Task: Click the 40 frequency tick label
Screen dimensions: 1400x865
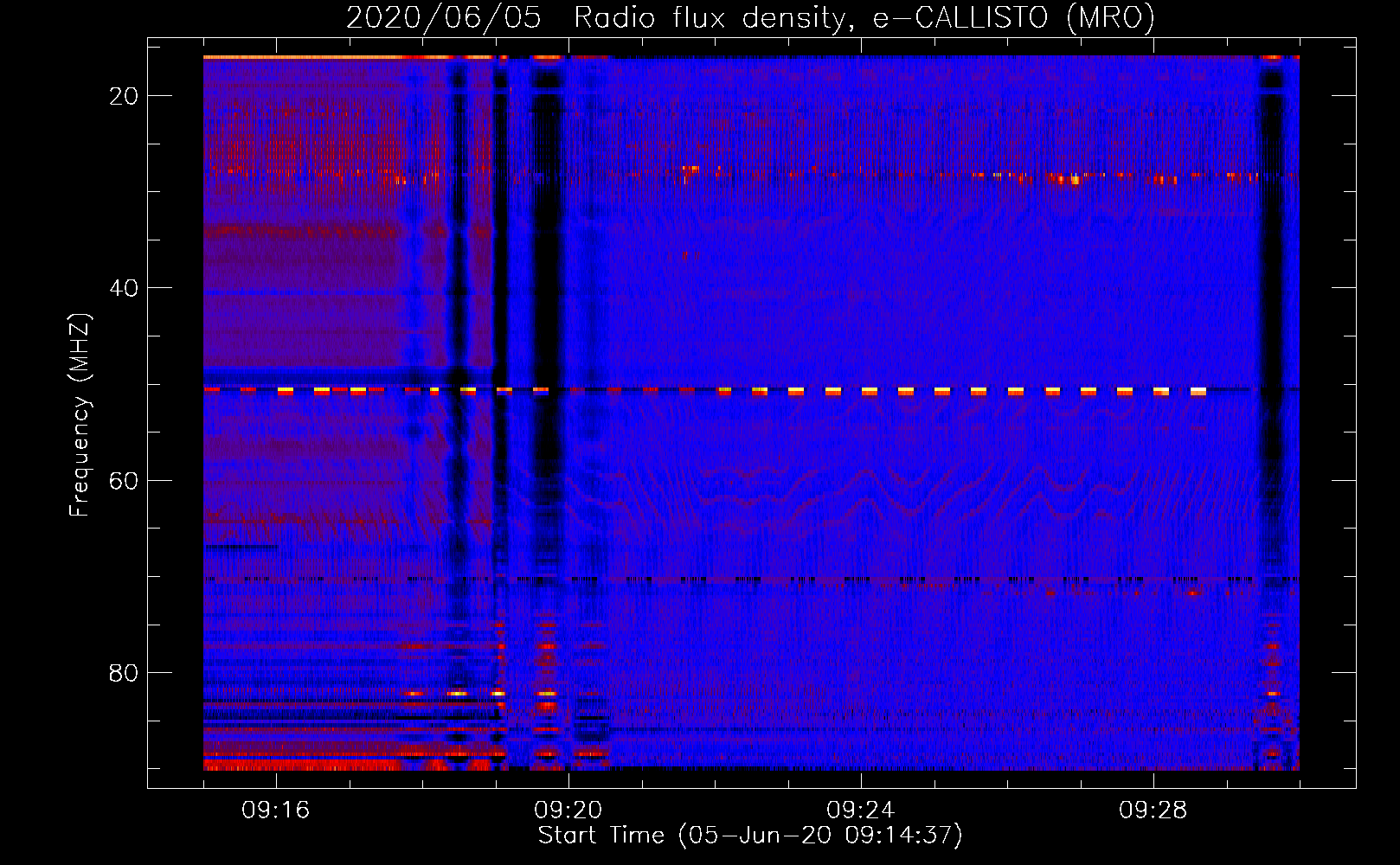Action: pos(124,288)
